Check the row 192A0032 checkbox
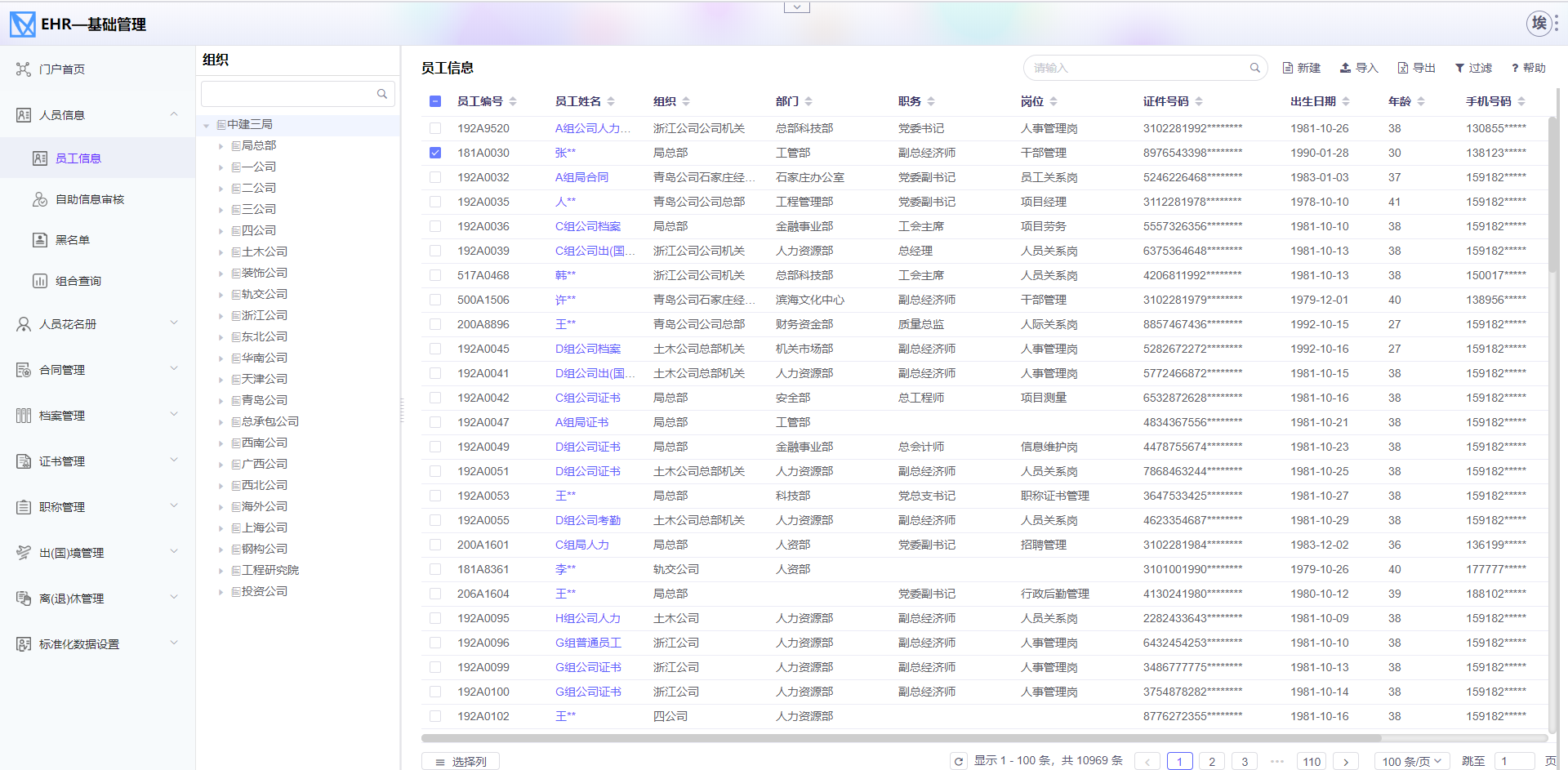Screen dimensions: 1568x770 pos(435,177)
